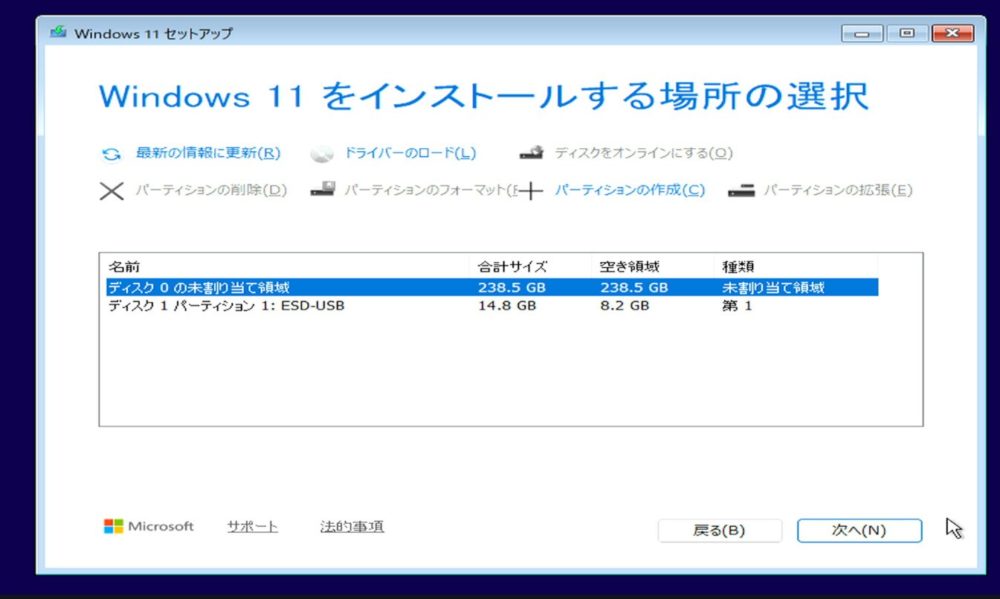Click パーティションの拡張(E) label

[838, 190]
